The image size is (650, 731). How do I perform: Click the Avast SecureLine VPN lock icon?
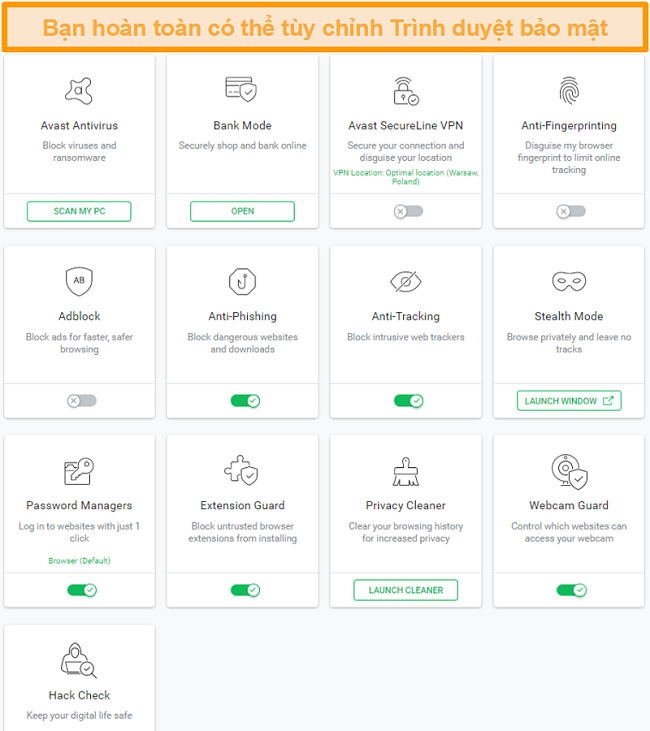[406, 91]
